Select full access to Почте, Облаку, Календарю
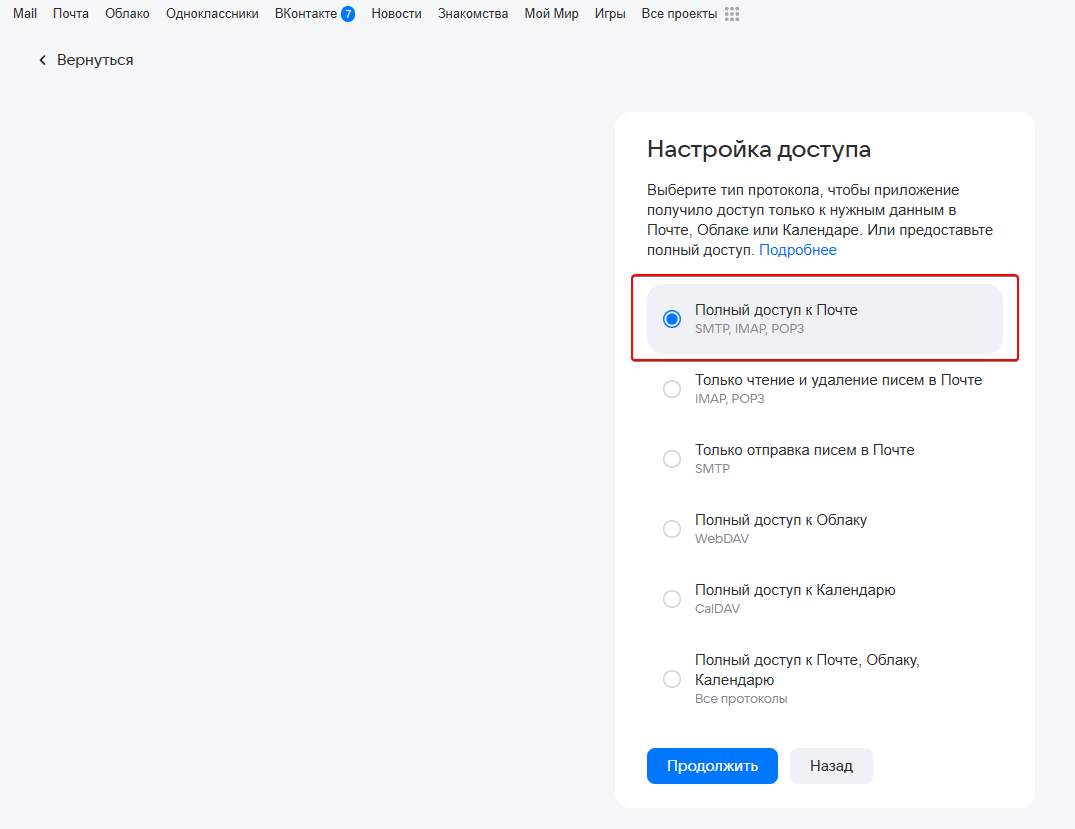 pyautogui.click(x=672, y=679)
